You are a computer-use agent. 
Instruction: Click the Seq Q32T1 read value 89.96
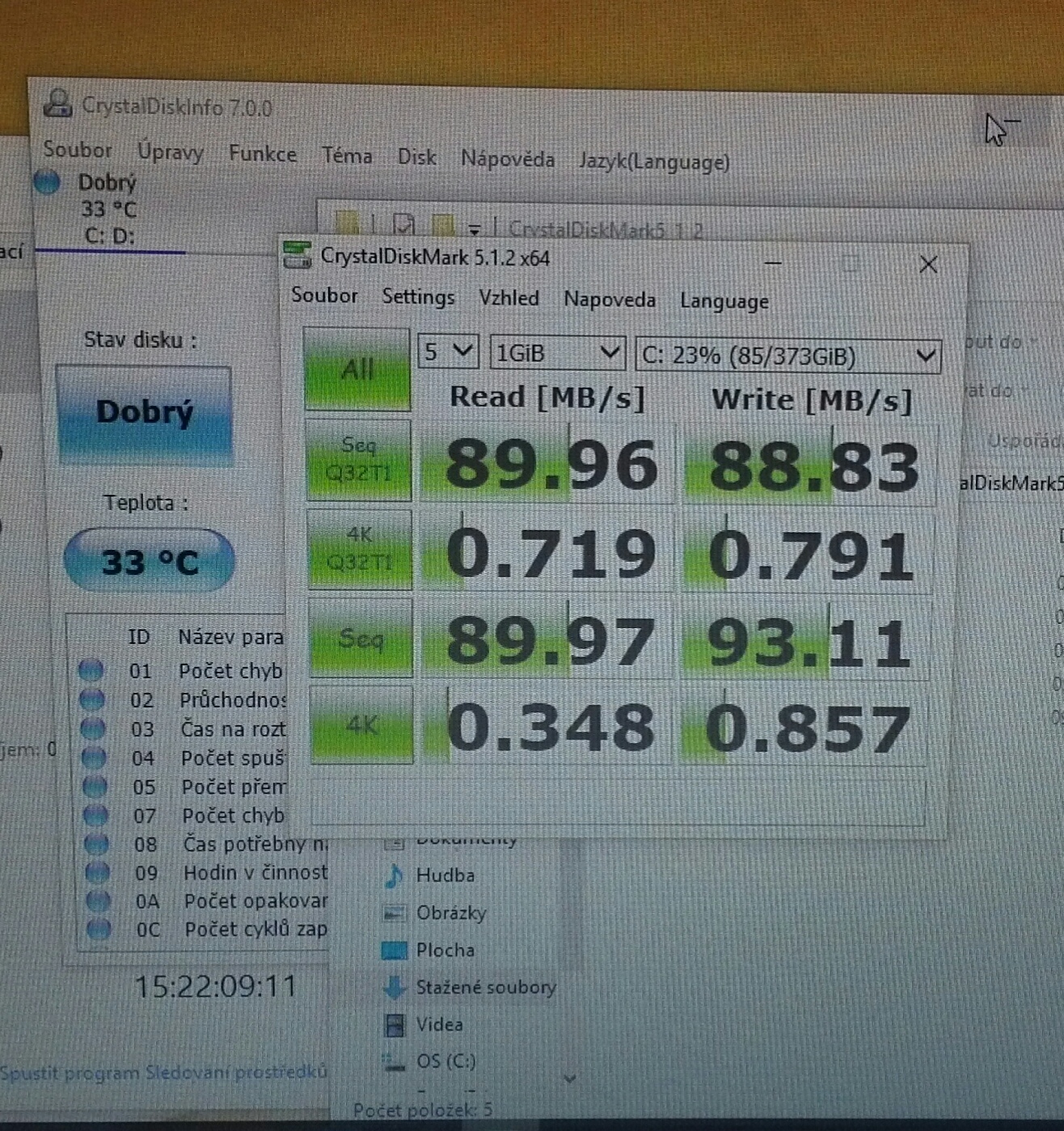(551, 464)
